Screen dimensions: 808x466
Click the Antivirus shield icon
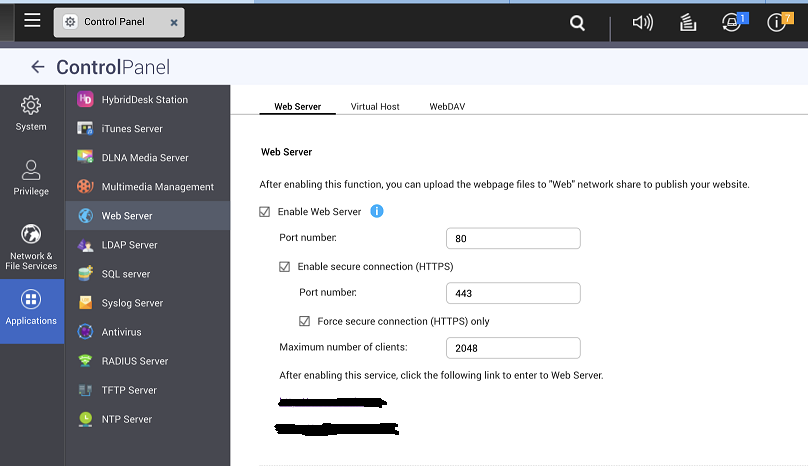point(85,331)
